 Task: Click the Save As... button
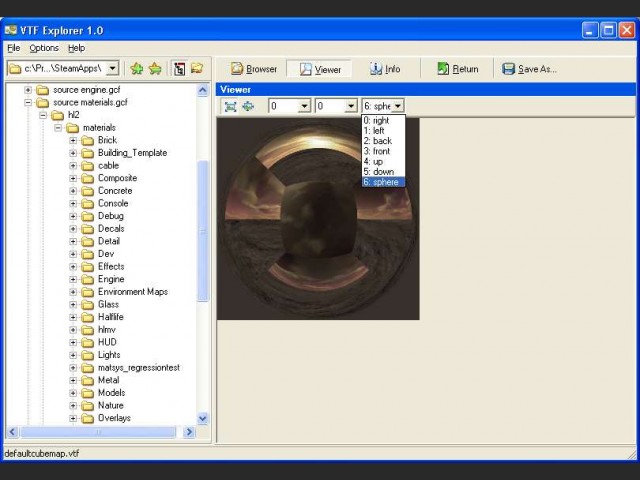click(x=529, y=69)
